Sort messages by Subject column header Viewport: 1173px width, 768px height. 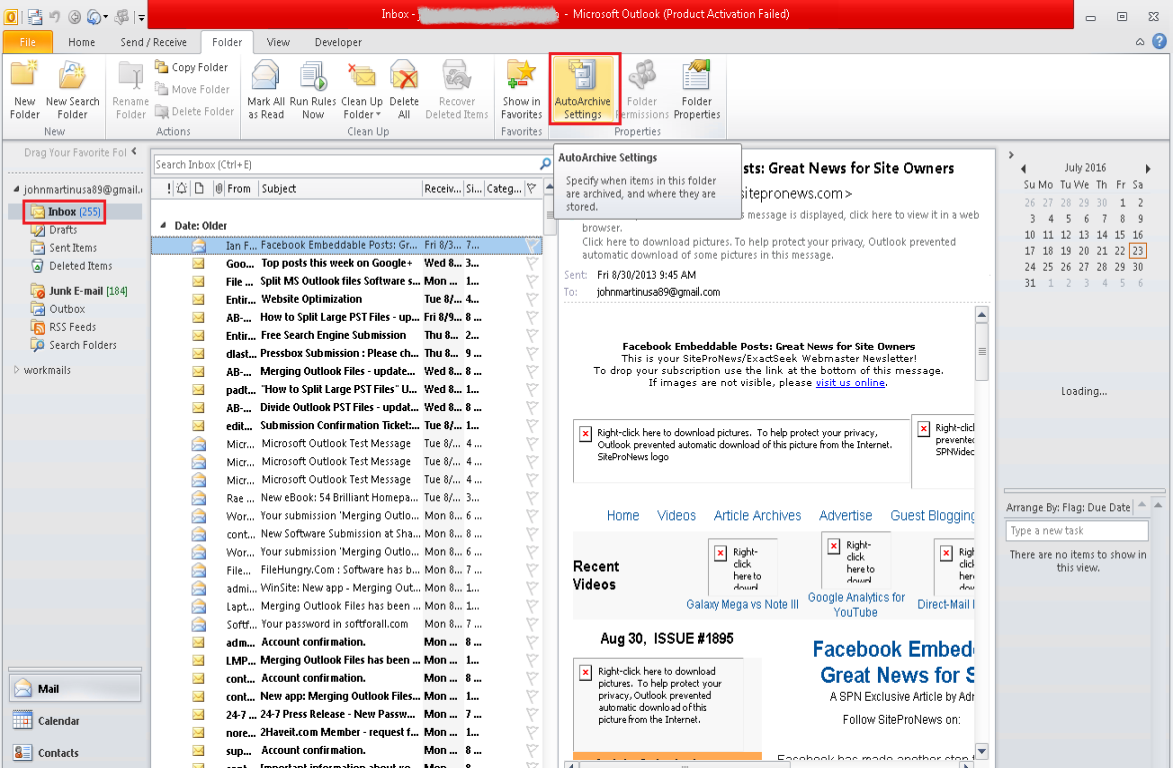coord(340,188)
